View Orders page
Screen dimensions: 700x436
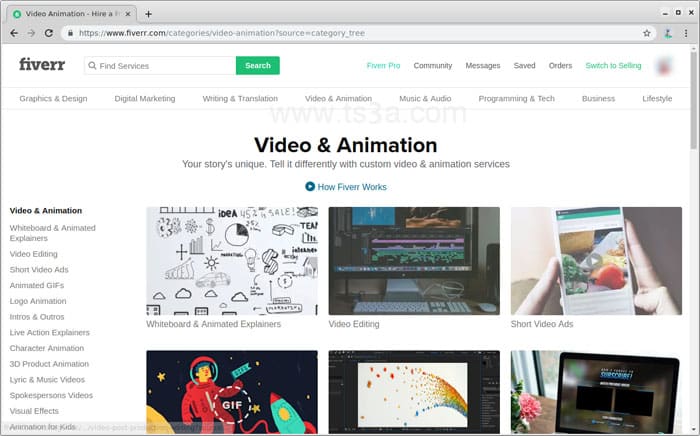[x=560, y=66]
